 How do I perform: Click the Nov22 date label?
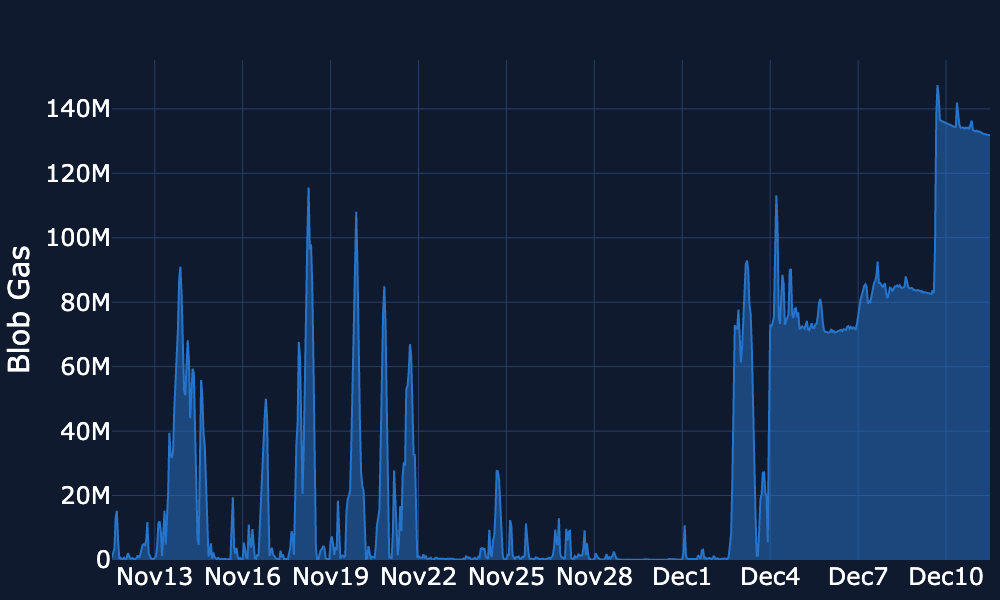pyautogui.click(x=418, y=577)
